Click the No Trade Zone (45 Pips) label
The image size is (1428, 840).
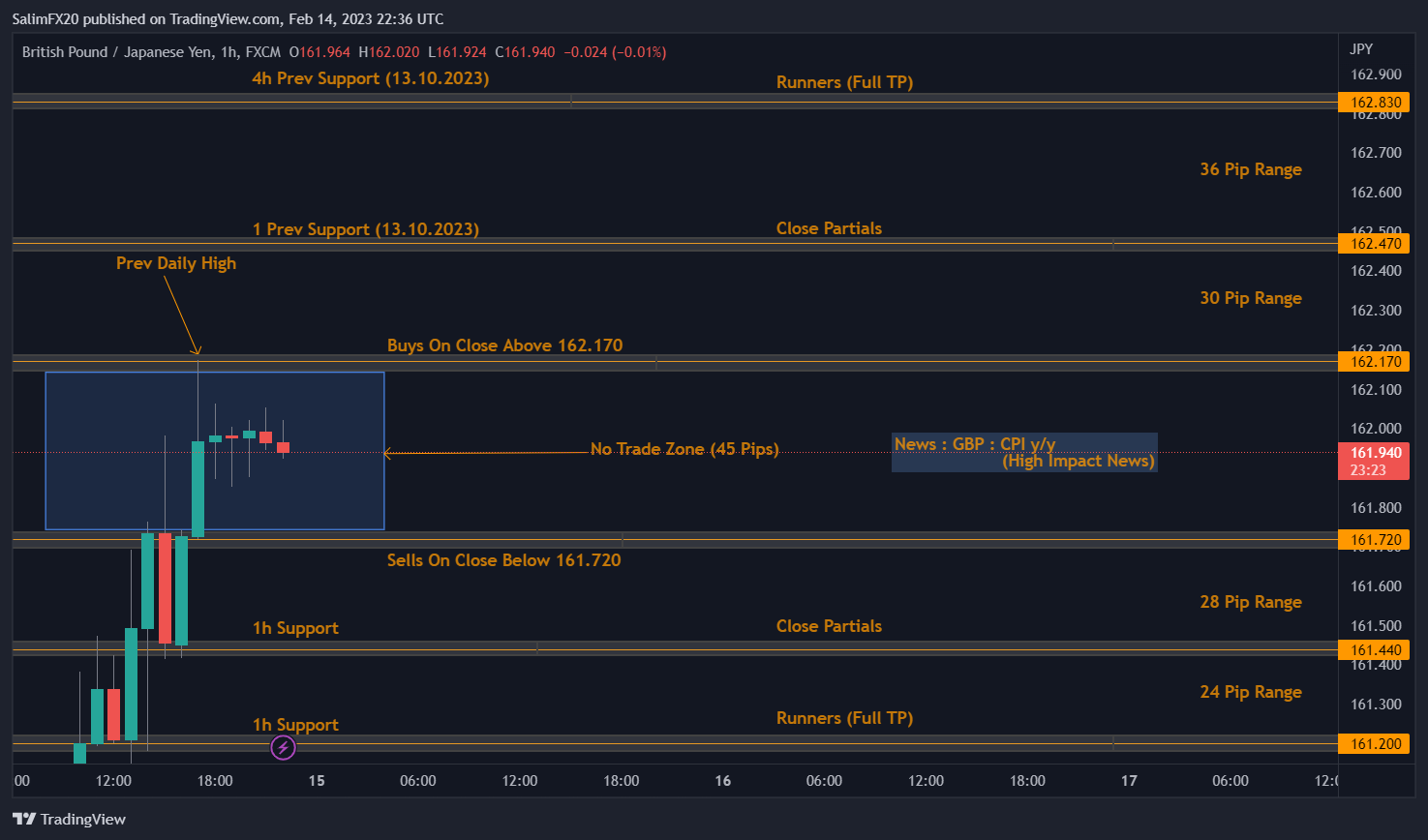tap(684, 449)
